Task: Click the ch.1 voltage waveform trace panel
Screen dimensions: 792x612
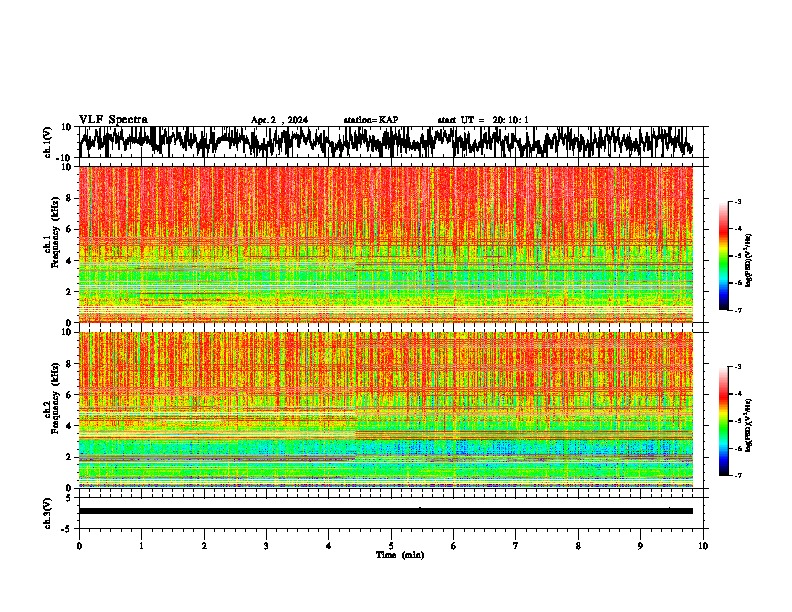Action: click(x=391, y=142)
